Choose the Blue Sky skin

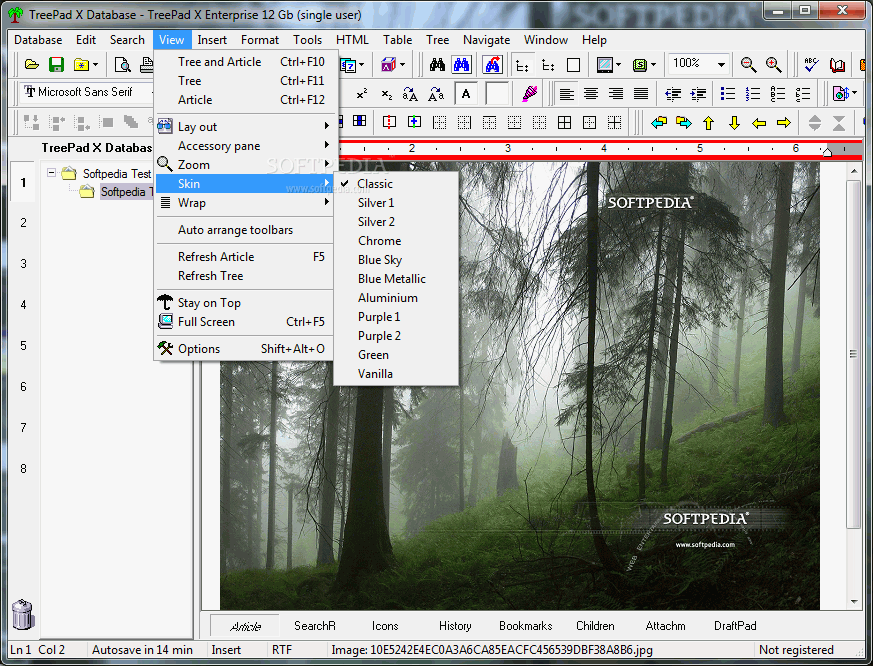[x=396, y=259]
